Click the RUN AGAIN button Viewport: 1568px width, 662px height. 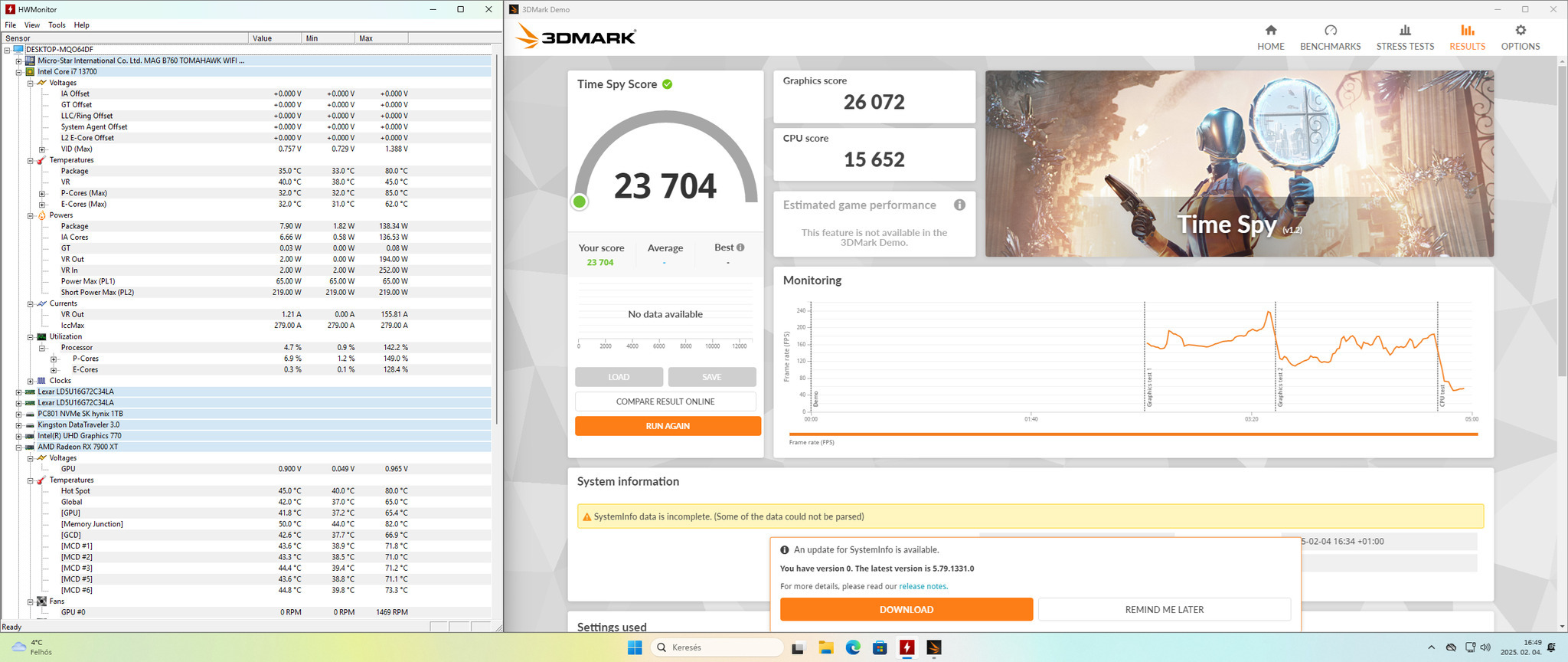point(668,426)
